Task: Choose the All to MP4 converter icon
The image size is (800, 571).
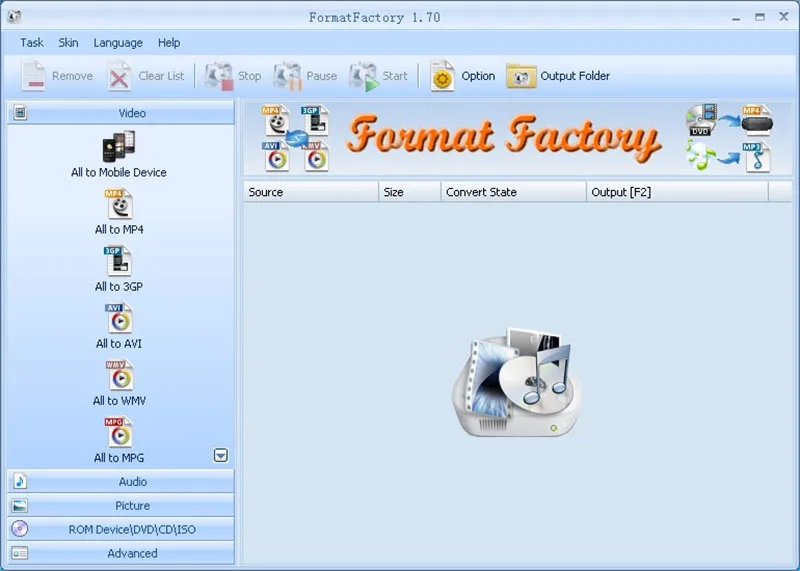Action: (x=119, y=204)
